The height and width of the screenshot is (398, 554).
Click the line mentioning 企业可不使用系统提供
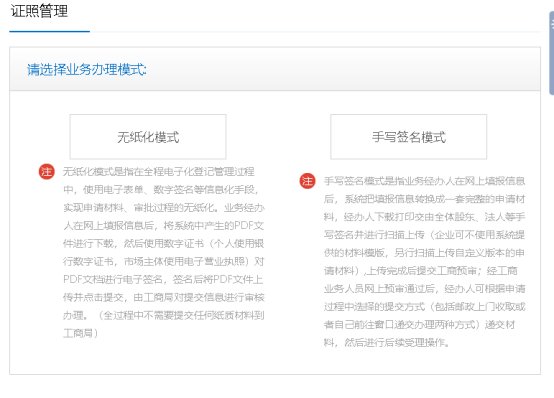[424, 235]
